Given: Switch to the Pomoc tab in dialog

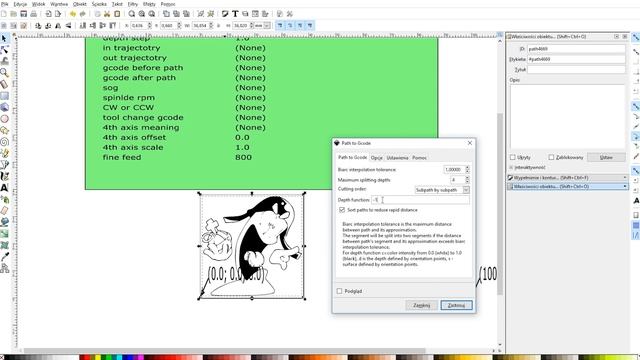Looking at the screenshot, I should (419, 158).
